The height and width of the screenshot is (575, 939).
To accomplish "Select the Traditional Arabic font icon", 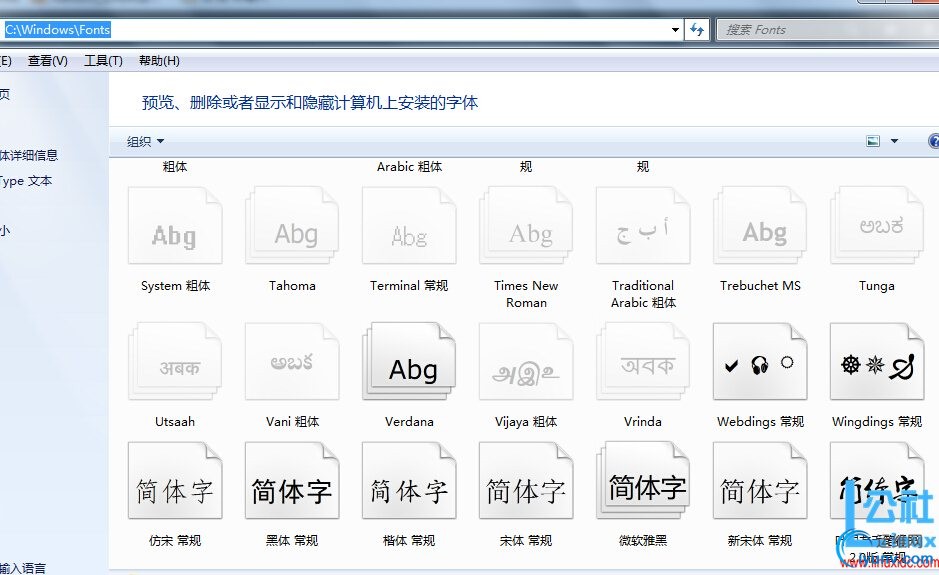I will (643, 225).
